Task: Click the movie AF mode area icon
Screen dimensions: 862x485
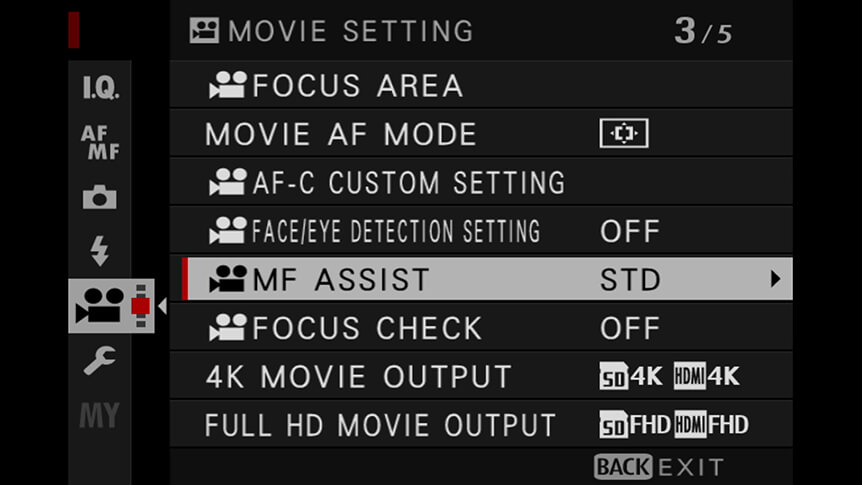Action: point(624,133)
